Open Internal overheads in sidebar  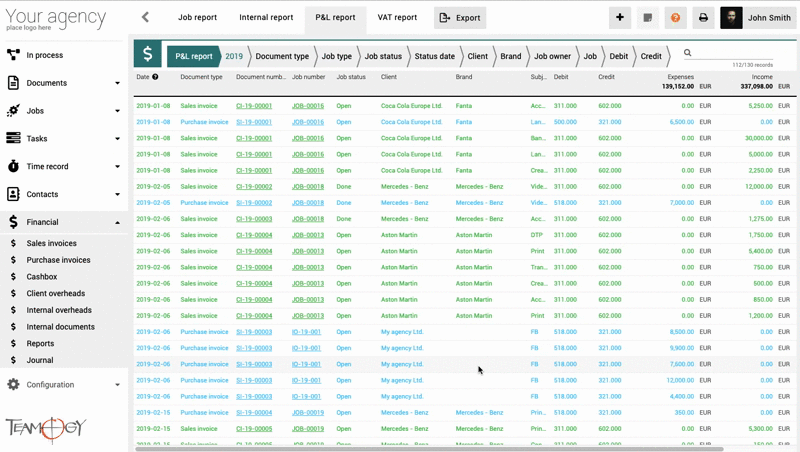coord(59,310)
